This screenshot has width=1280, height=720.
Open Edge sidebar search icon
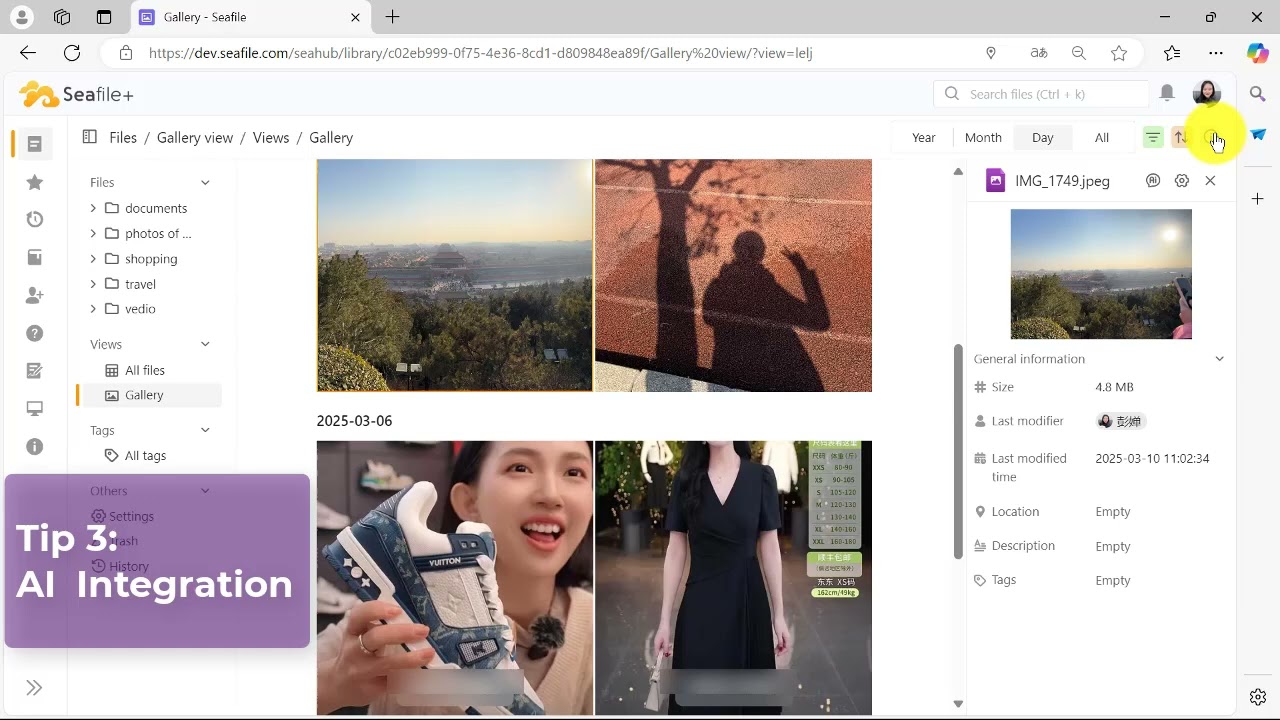(x=1258, y=94)
